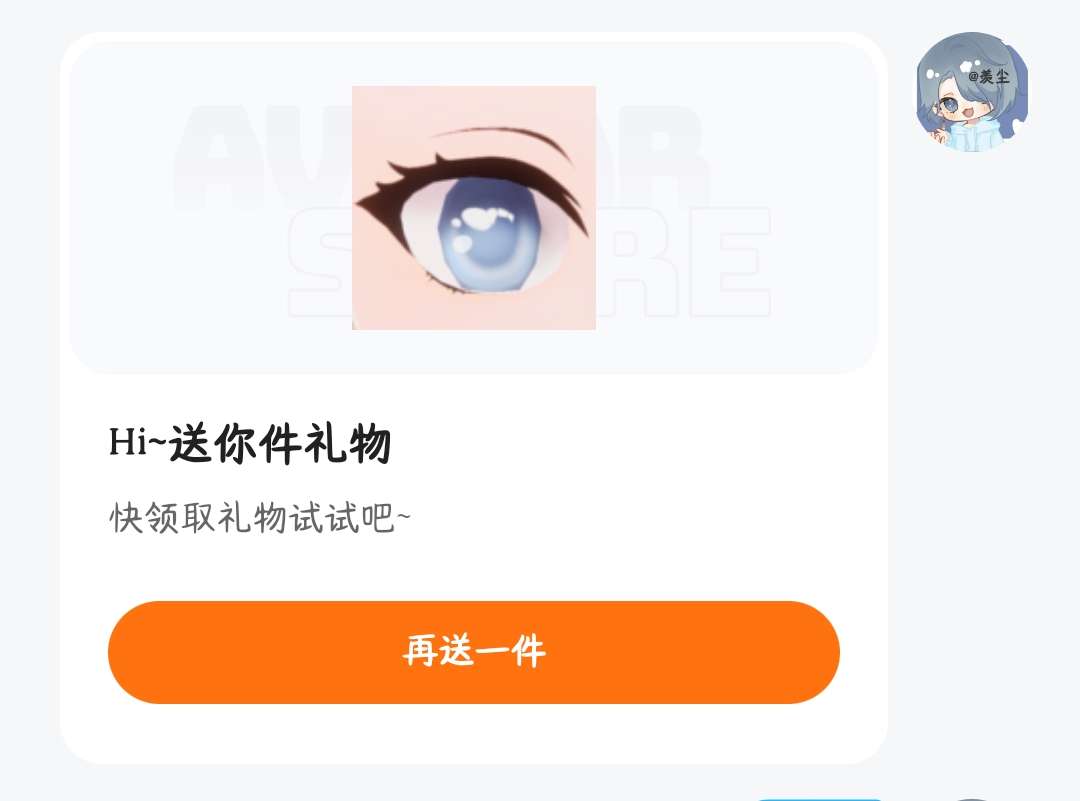Click the Hi~送你件礼物 title text
This screenshot has height=801, width=1080.
click(x=250, y=443)
